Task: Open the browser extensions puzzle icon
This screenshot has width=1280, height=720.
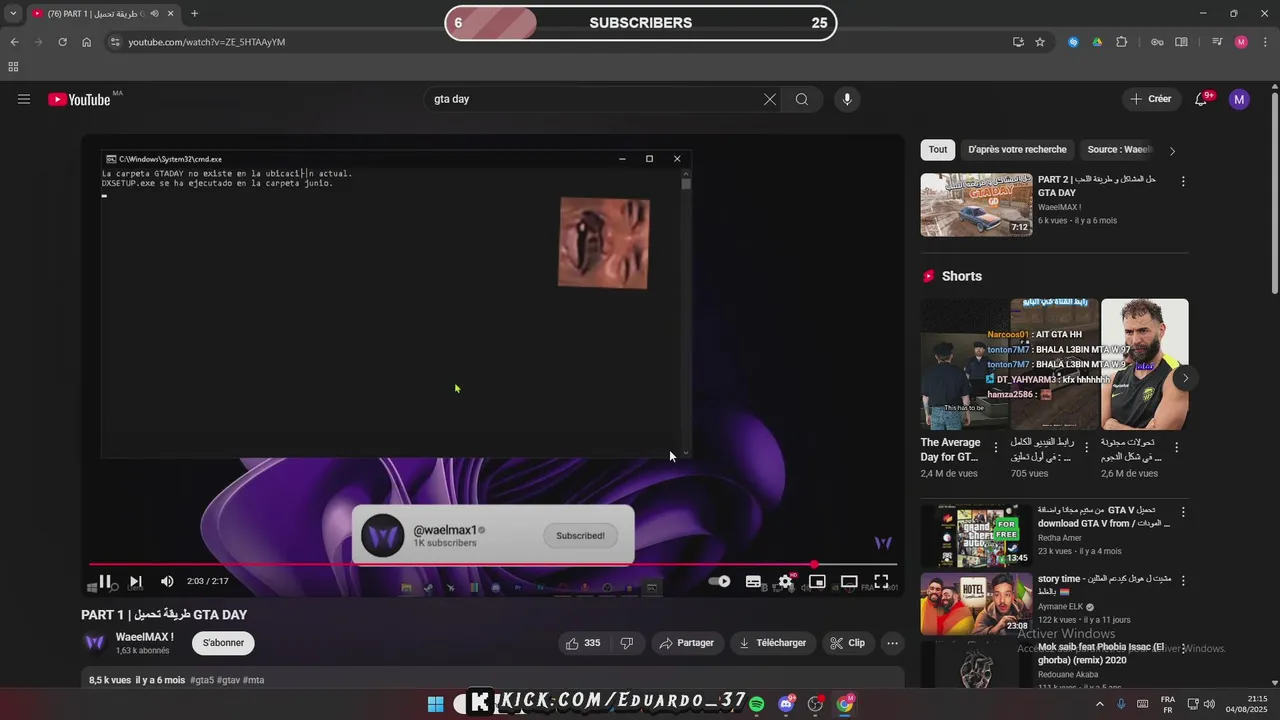Action: click(1121, 42)
